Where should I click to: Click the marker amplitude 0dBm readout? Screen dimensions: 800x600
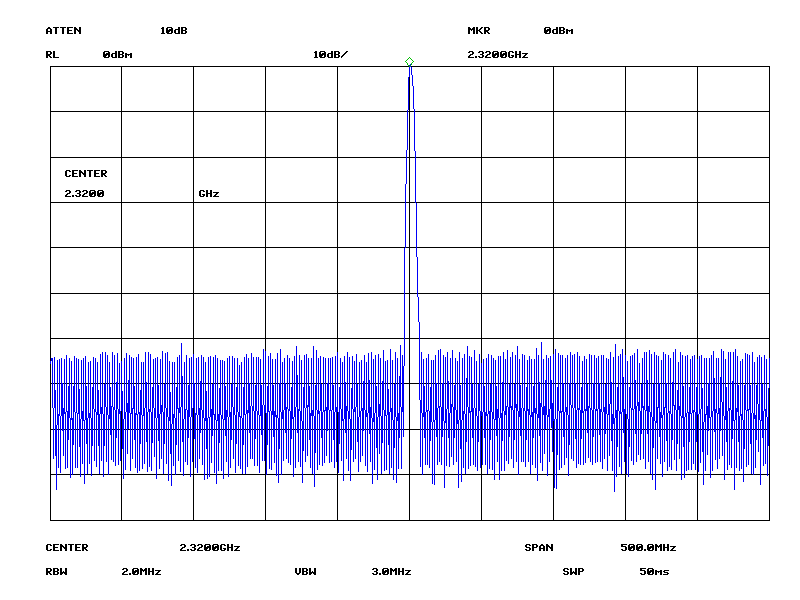pyautogui.click(x=558, y=31)
